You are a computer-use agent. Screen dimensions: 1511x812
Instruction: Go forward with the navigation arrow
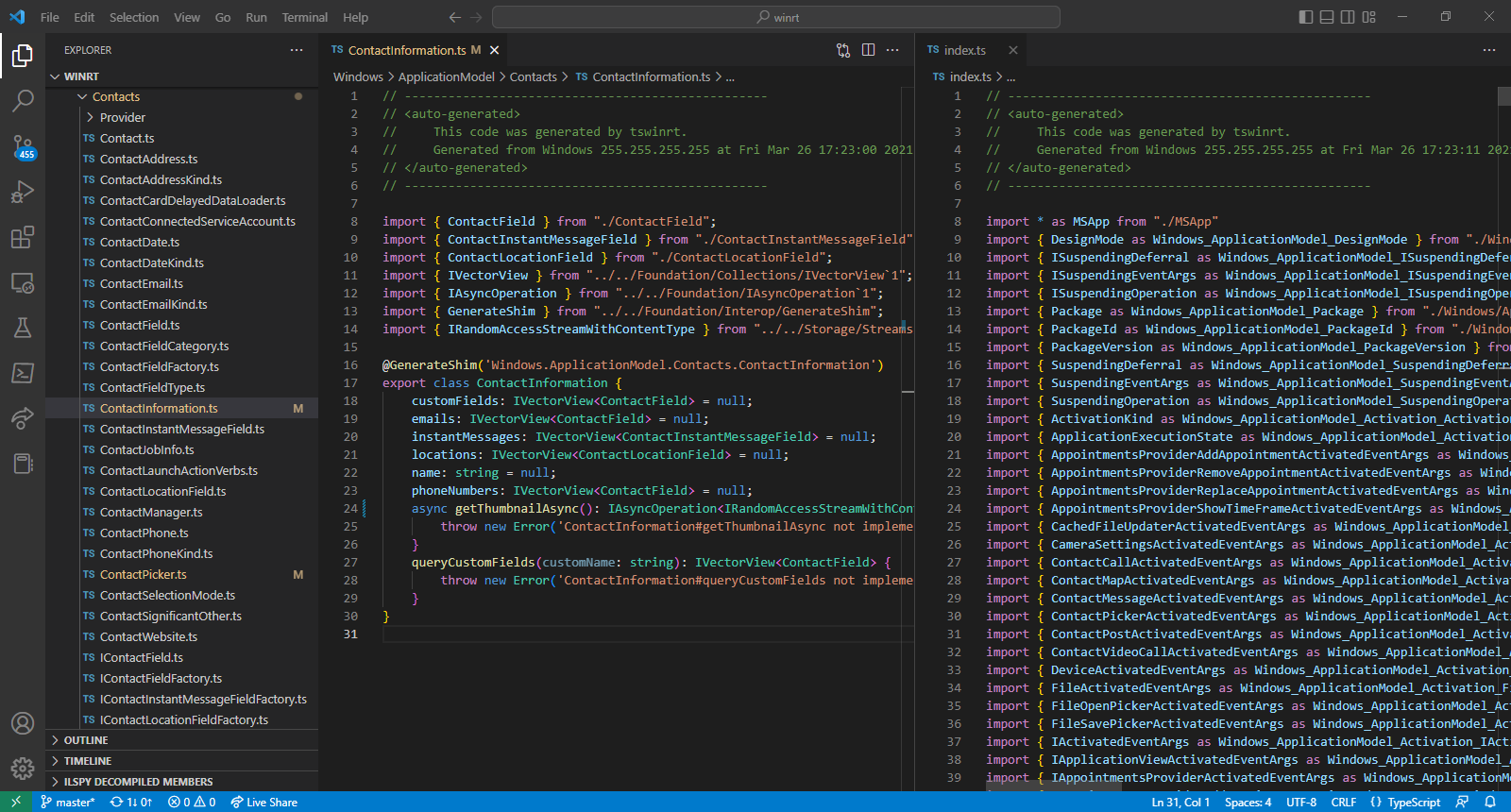coord(476,17)
